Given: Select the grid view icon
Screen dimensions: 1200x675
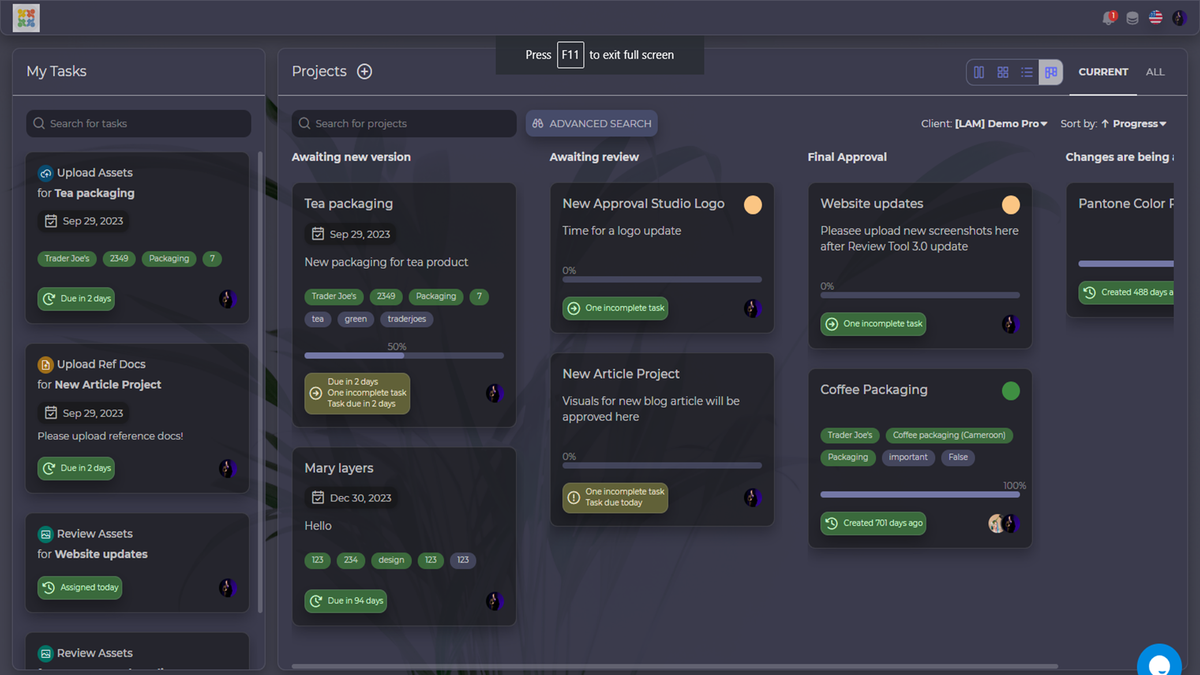Looking at the screenshot, I should click(x=1002, y=72).
